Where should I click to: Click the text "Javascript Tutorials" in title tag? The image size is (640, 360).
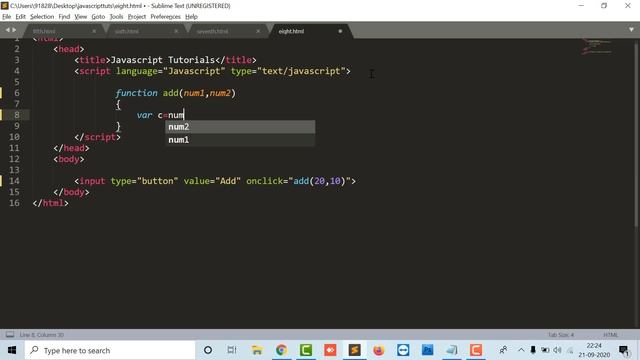pyautogui.click(x=162, y=60)
